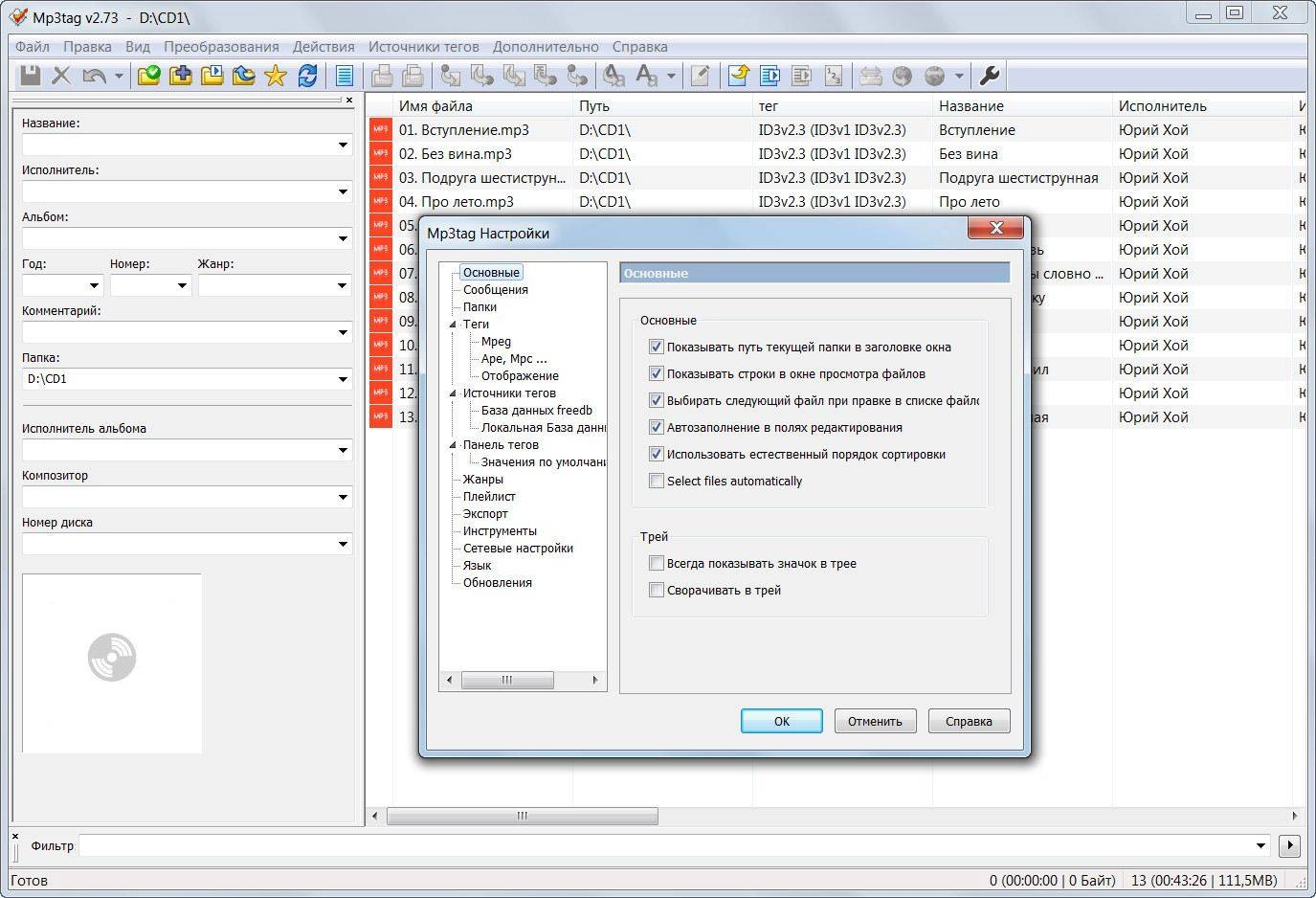Open the Фильтр history dropdown
Viewport: 1316px width, 898px height.
coord(1261,845)
